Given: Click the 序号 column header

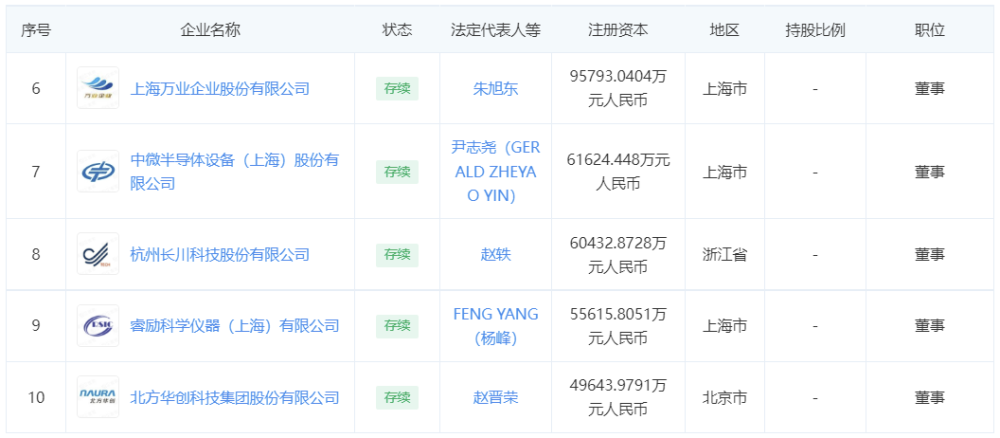Looking at the screenshot, I should point(36,30).
